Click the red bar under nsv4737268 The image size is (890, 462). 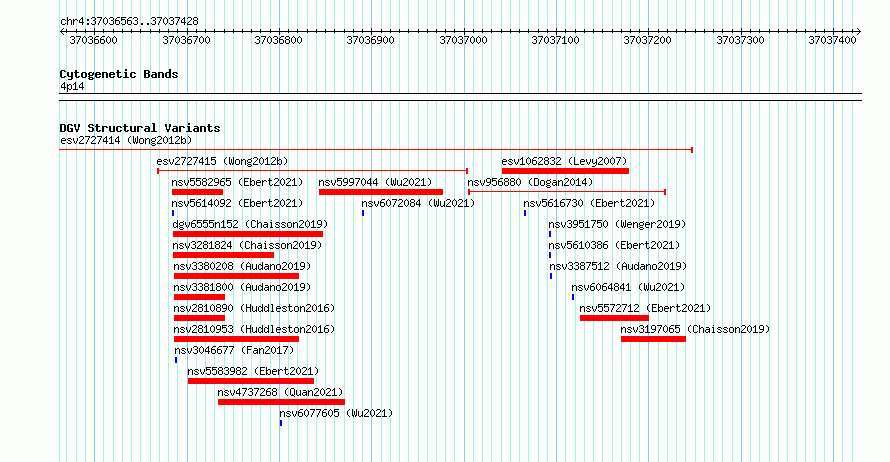[281, 402]
